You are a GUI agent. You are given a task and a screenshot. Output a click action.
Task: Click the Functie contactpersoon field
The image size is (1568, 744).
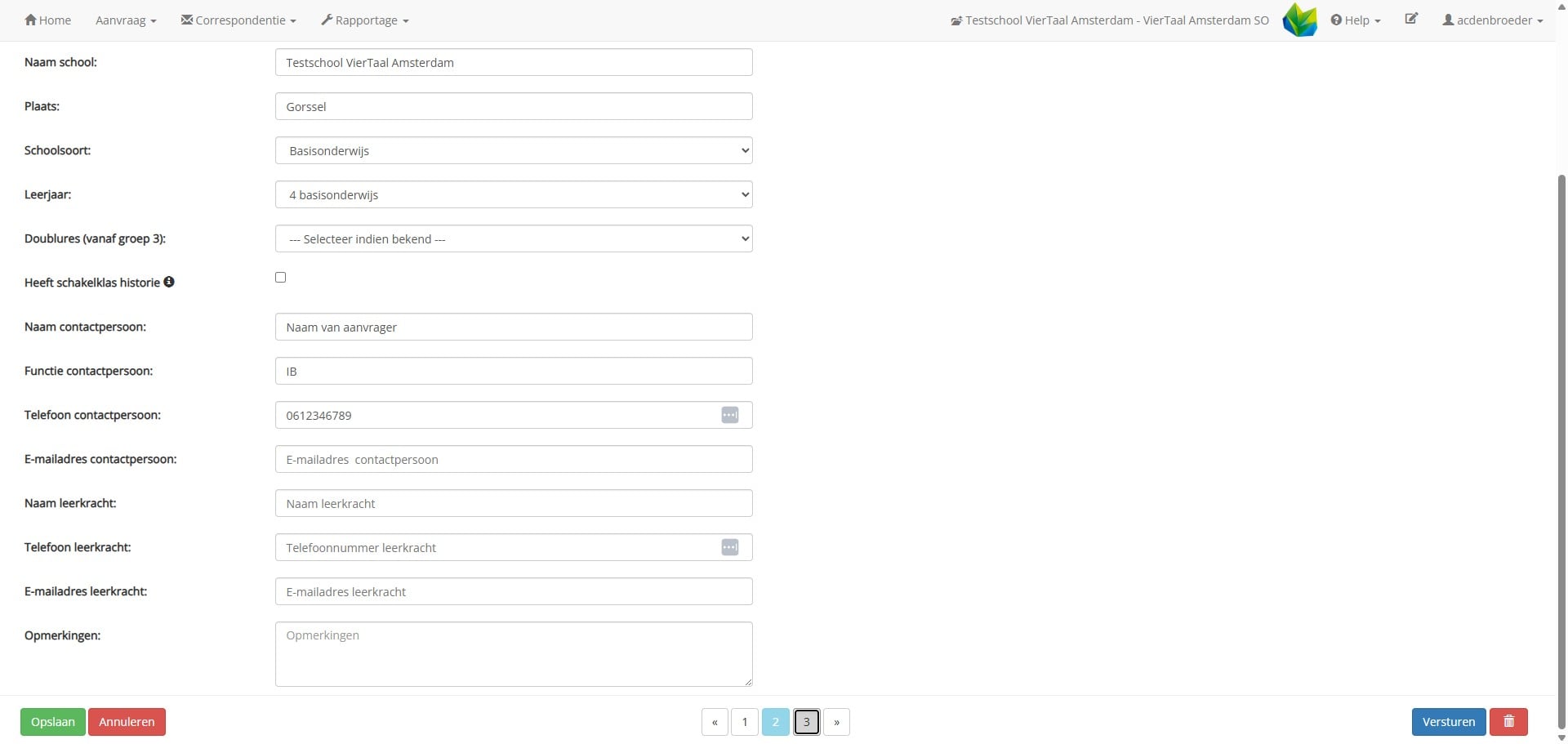[514, 371]
